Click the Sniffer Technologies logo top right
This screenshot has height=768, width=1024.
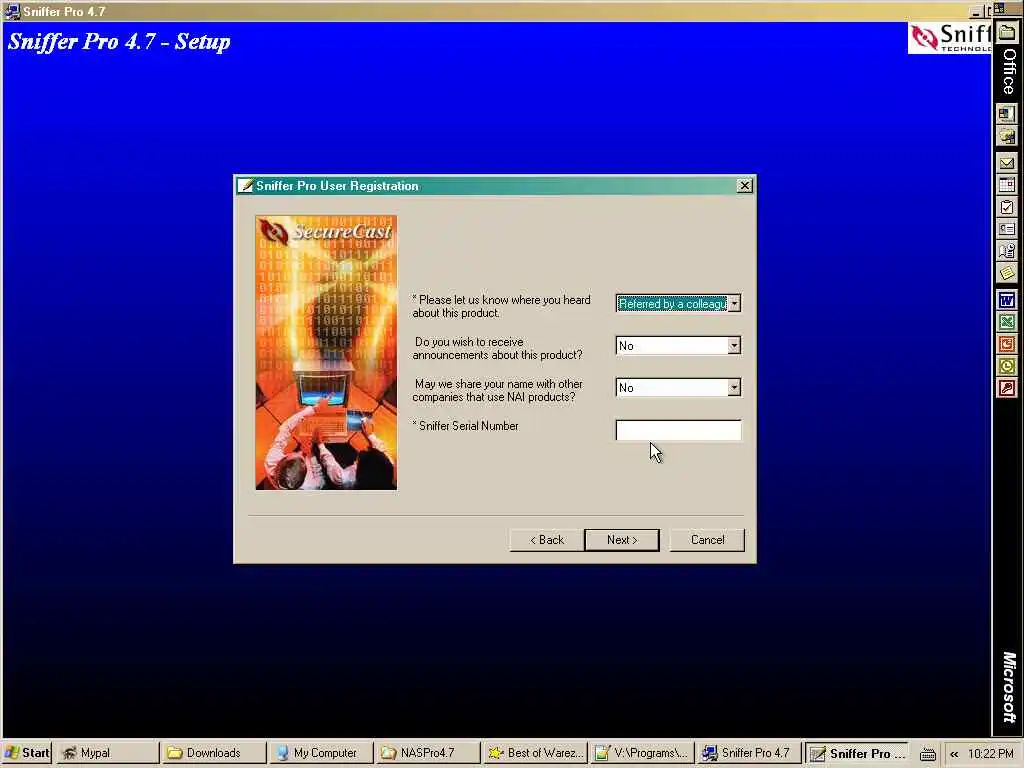[x=950, y=38]
